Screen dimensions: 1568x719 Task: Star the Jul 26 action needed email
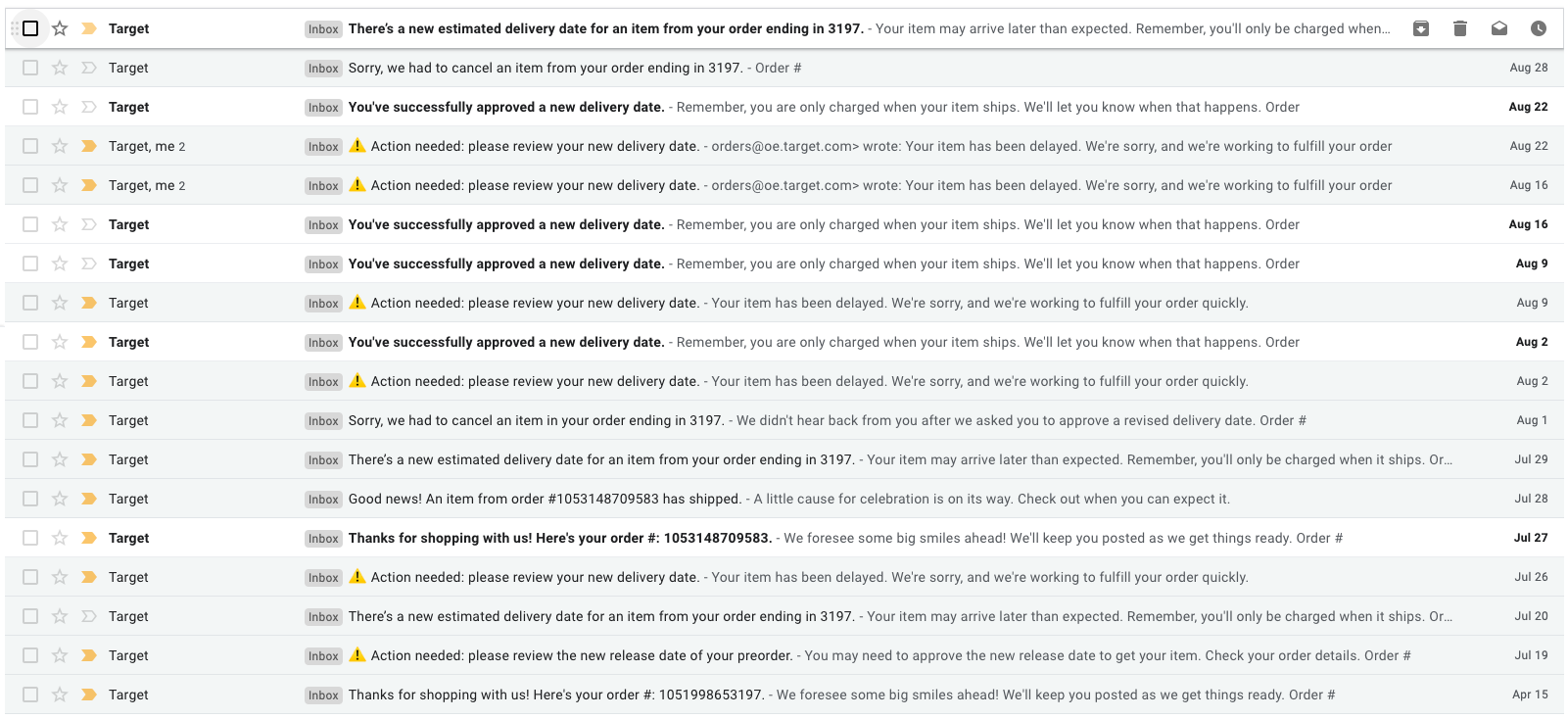(x=60, y=577)
